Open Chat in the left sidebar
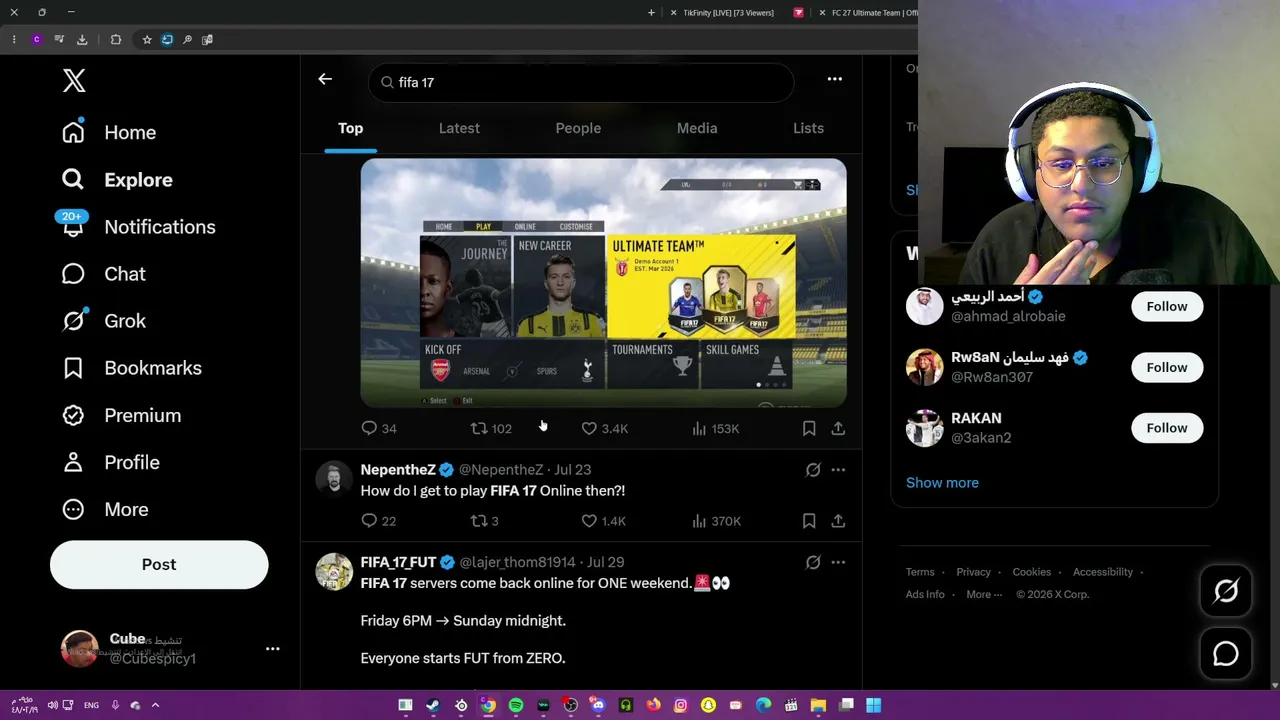1280x720 pixels. pyautogui.click(x=103, y=274)
